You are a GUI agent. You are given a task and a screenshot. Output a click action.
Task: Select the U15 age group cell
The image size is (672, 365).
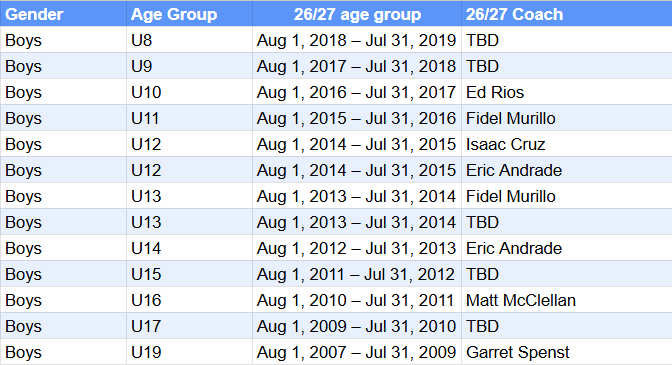tap(189, 274)
